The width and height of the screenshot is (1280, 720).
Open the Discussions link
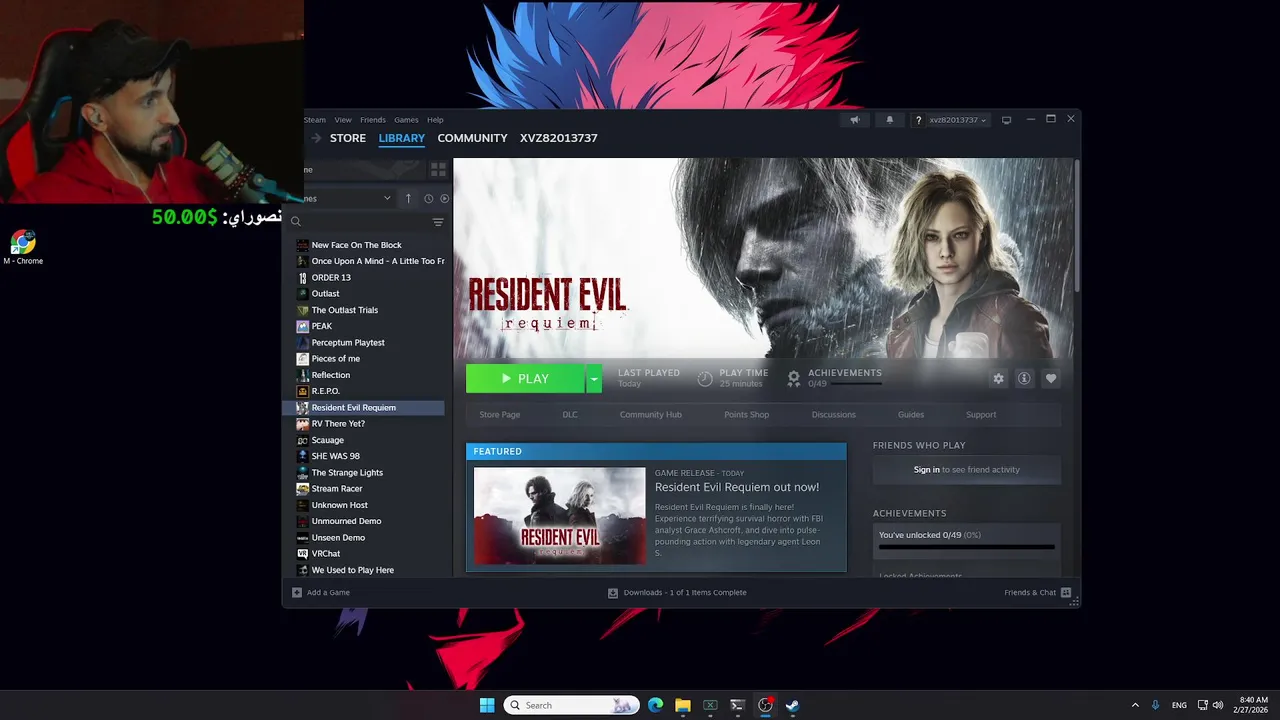833,415
